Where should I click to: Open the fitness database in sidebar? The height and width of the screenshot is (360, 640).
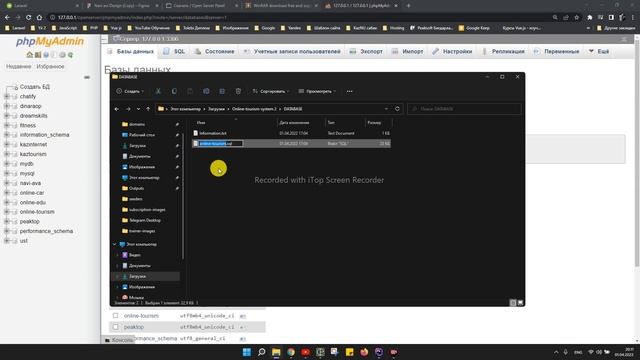click(x=28, y=125)
